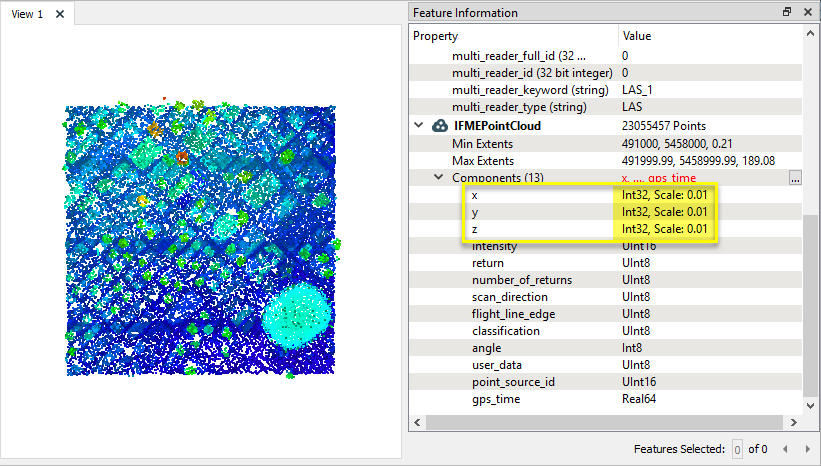Image resolution: width=821 pixels, height=466 pixels.
Task: Click the LAS_1 value
Action: (x=637, y=90)
